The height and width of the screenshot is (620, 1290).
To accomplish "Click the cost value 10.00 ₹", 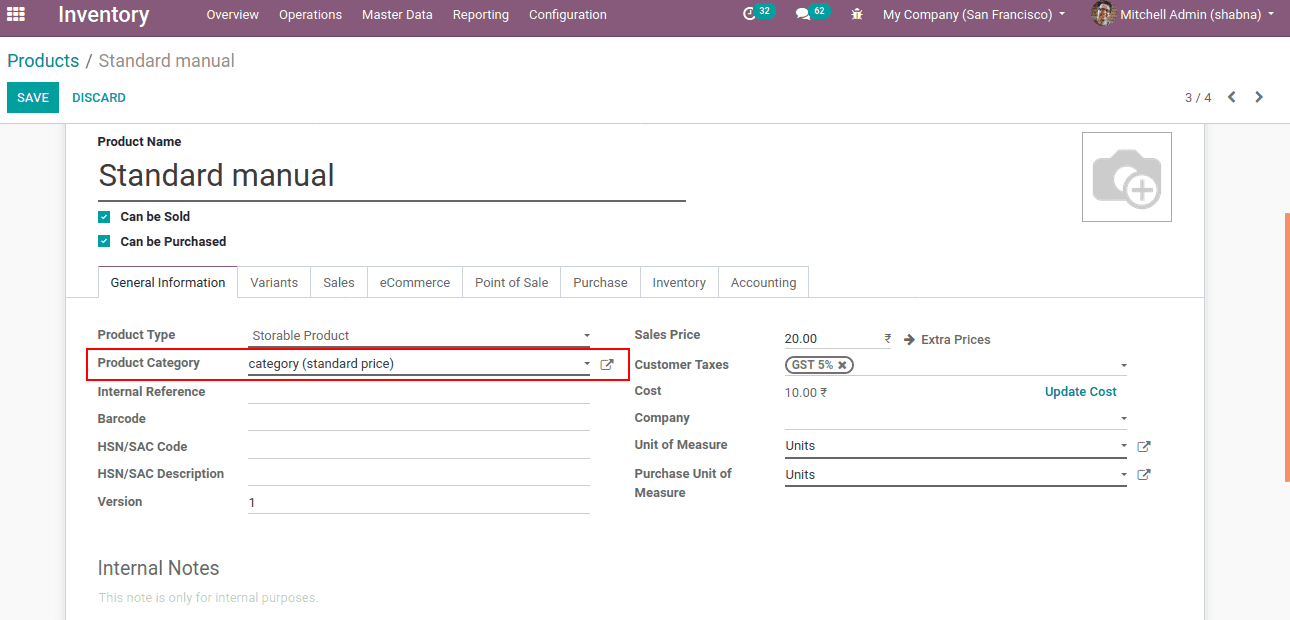I will (x=806, y=393).
